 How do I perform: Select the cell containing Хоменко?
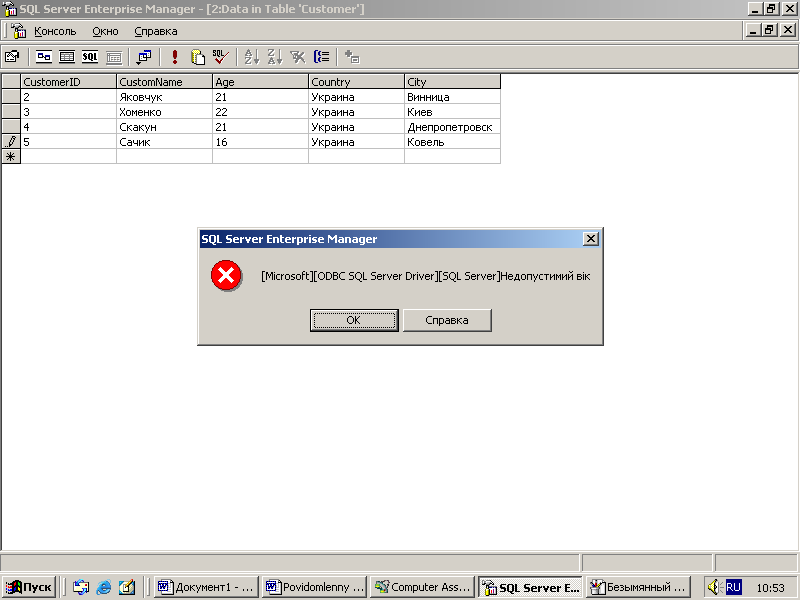(164, 112)
